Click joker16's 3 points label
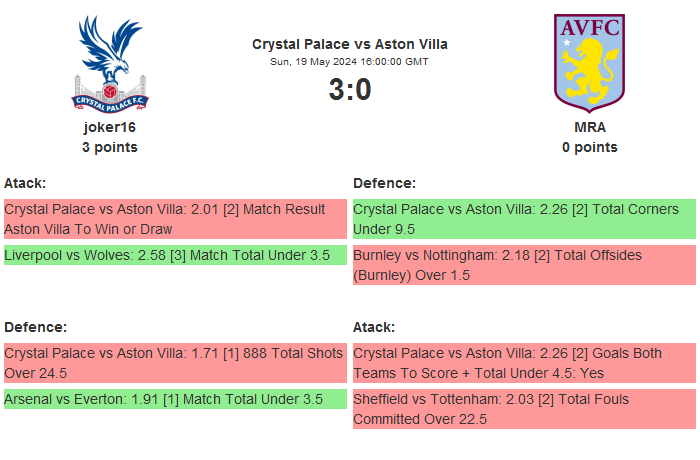 tap(110, 147)
